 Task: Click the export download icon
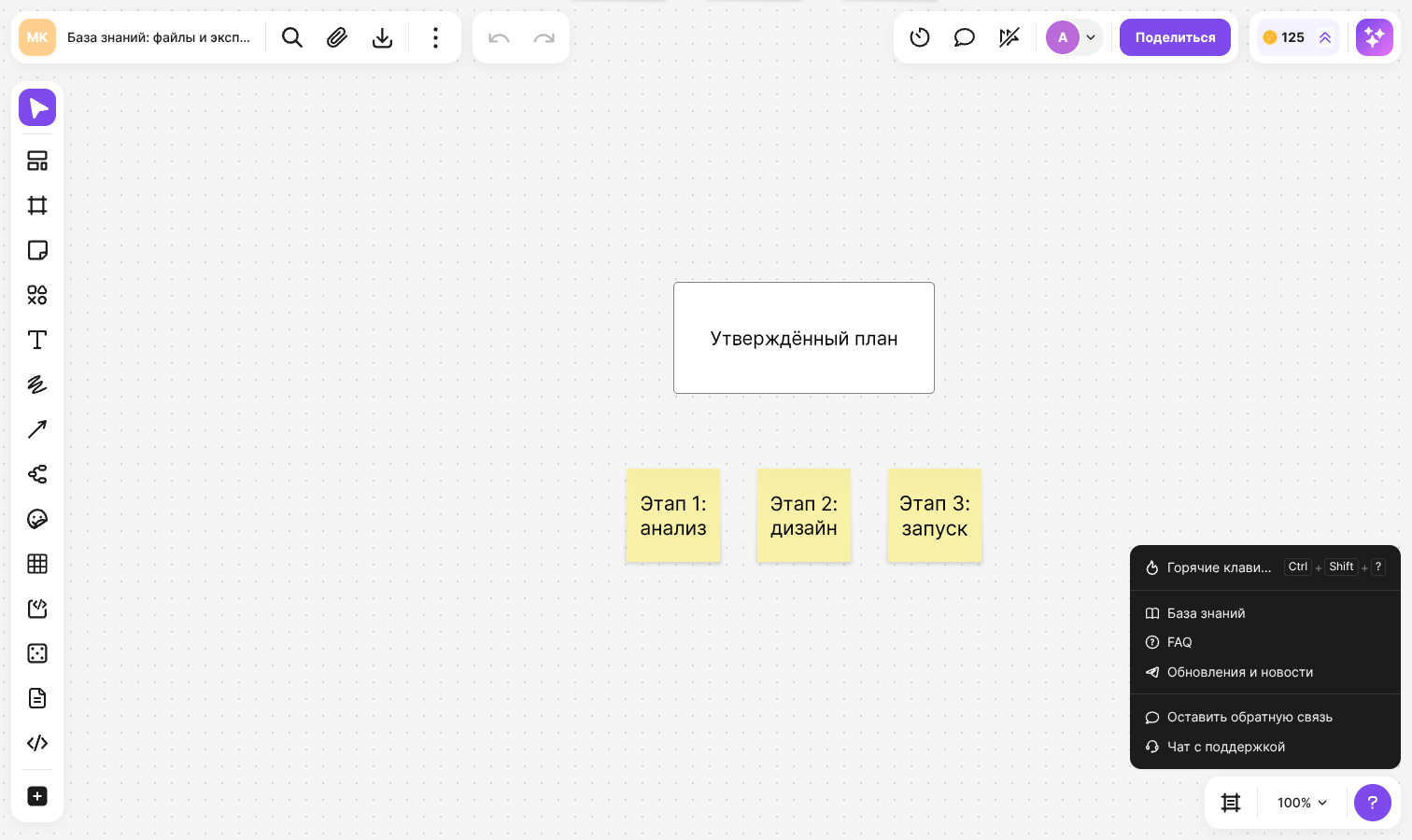382,37
